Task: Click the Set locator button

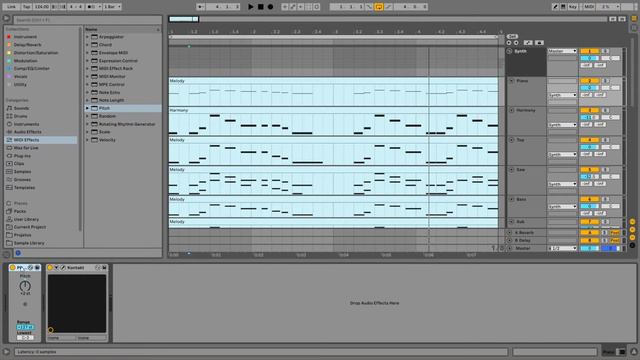Action: tap(512, 36)
